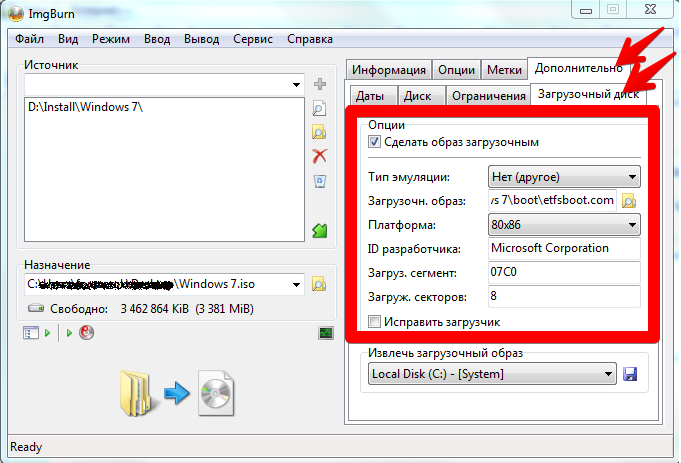
Task: Browse for destination file folder icon
Action: [319, 284]
